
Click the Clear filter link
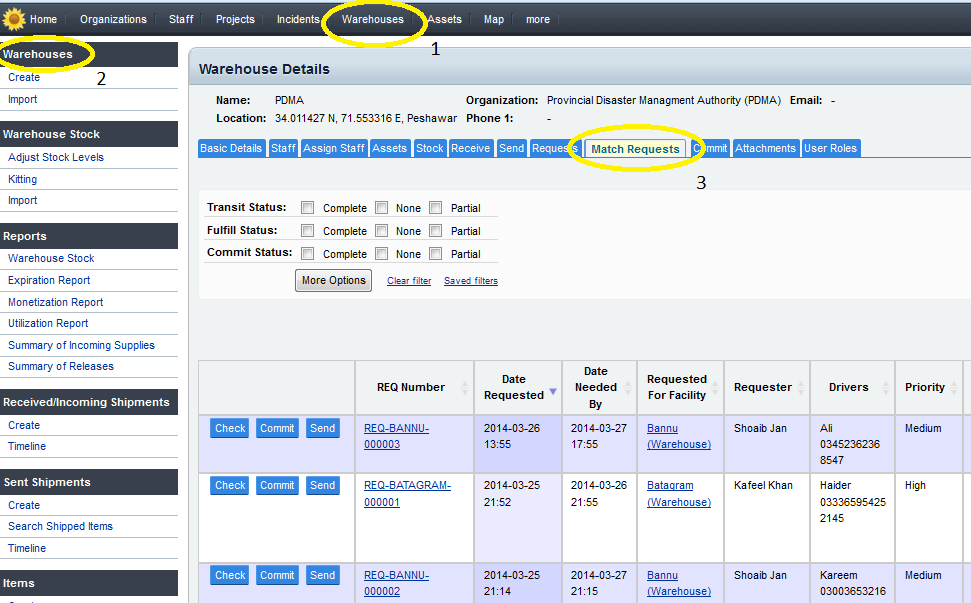[x=409, y=281]
